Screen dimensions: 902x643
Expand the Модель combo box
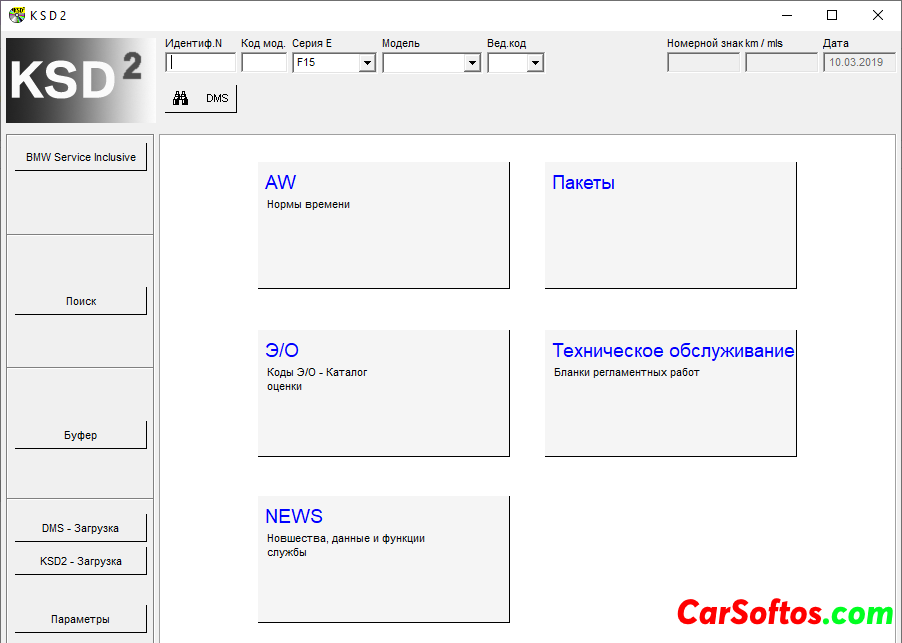[472, 63]
